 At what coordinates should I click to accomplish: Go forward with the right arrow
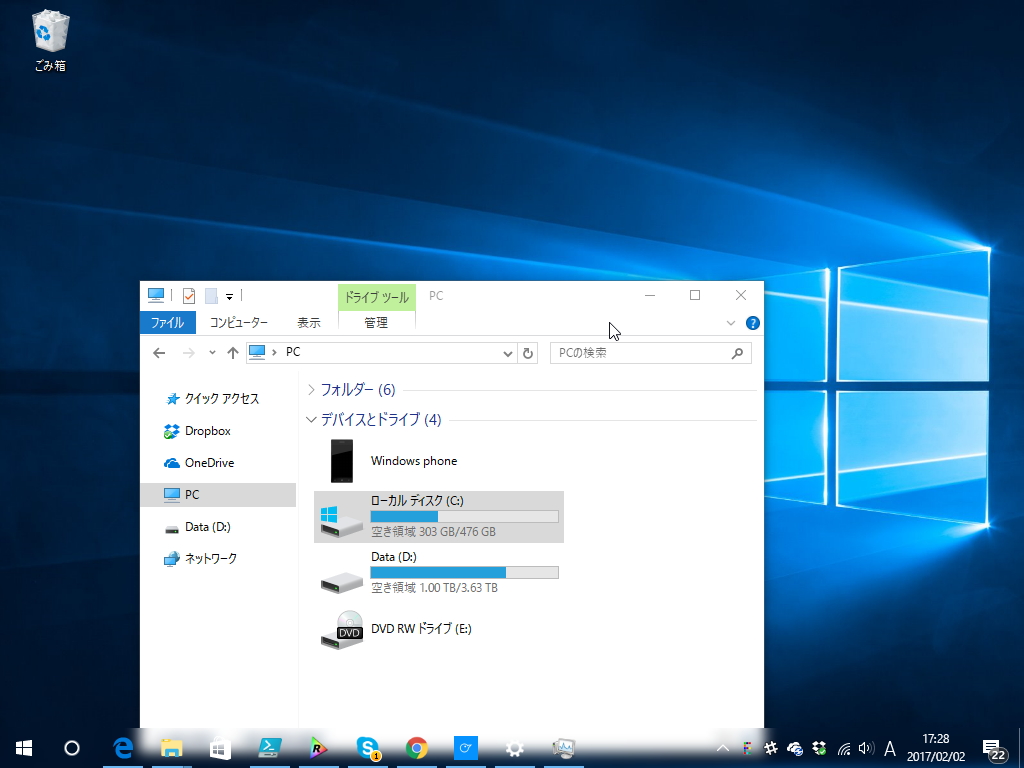pyautogui.click(x=189, y=353)
